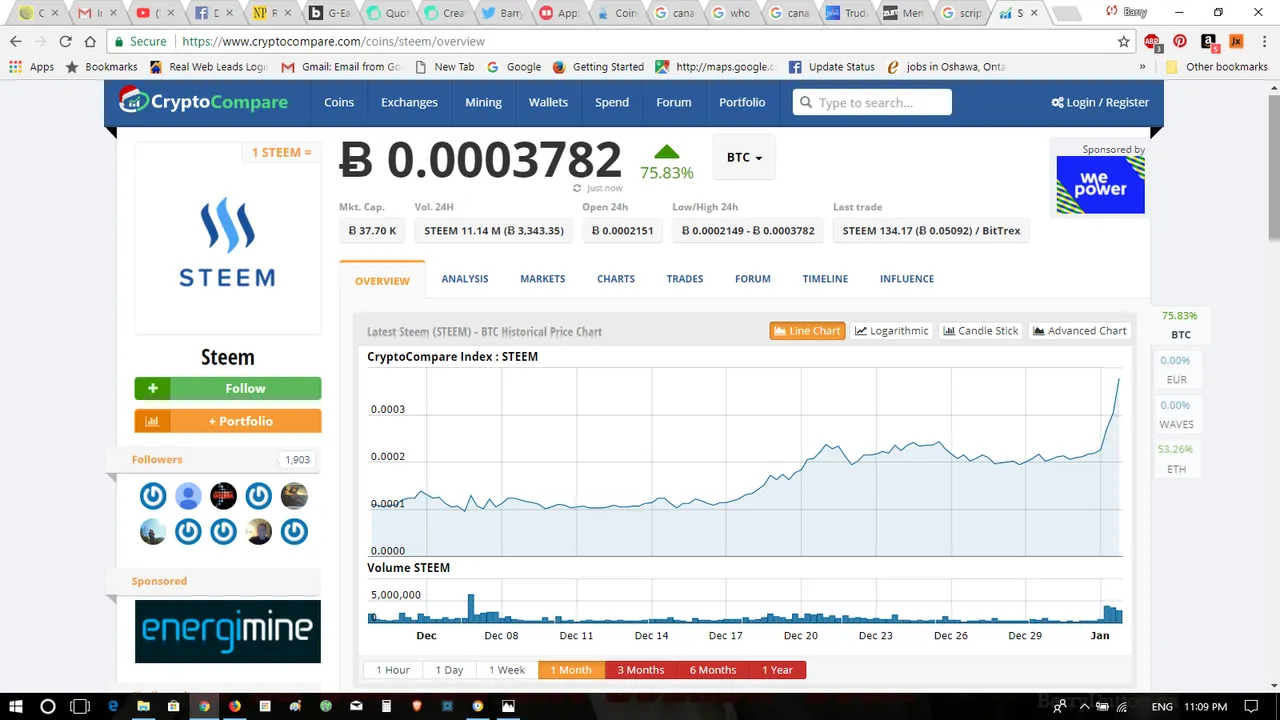Open Task View on taskbar
The image size is (1280, 720).
tap(80, 706)
